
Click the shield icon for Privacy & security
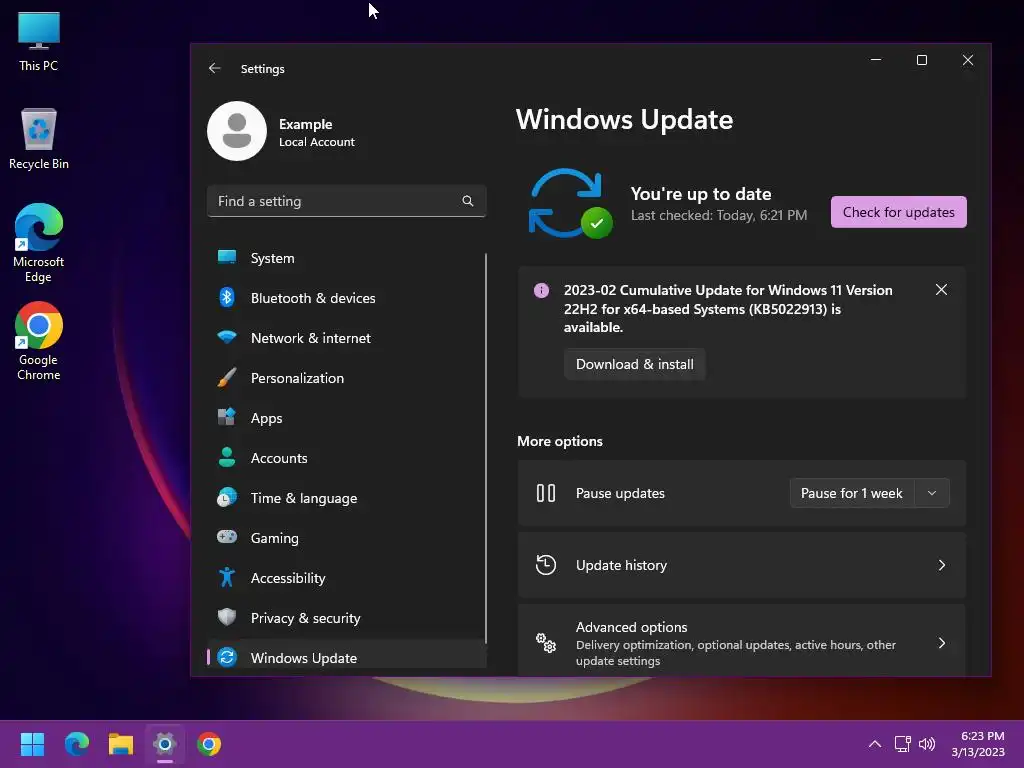click(227, 617)
